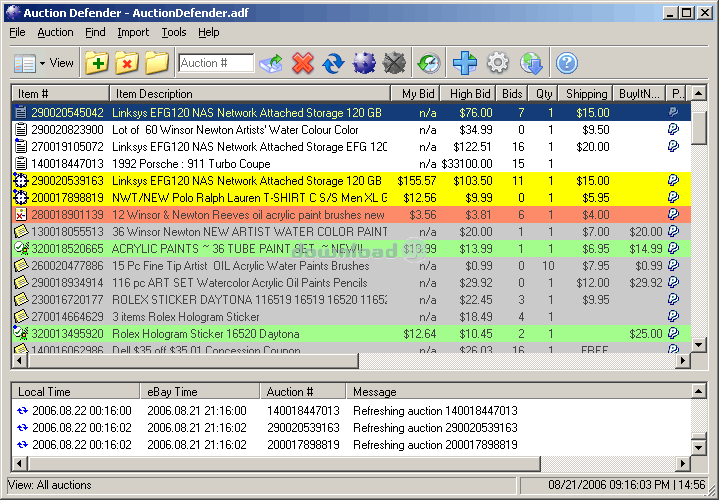
Task: Click the plain yellow folder toolbar icon
Action: coord(157,64)
